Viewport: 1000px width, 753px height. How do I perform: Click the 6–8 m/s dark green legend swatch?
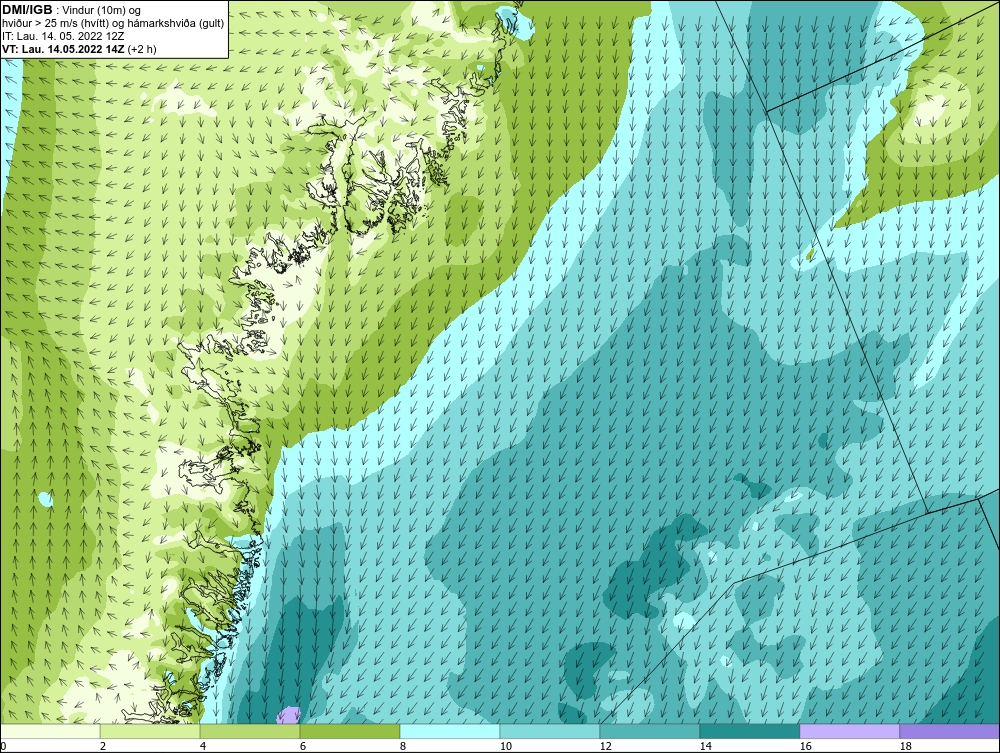(x=350, y=731)
